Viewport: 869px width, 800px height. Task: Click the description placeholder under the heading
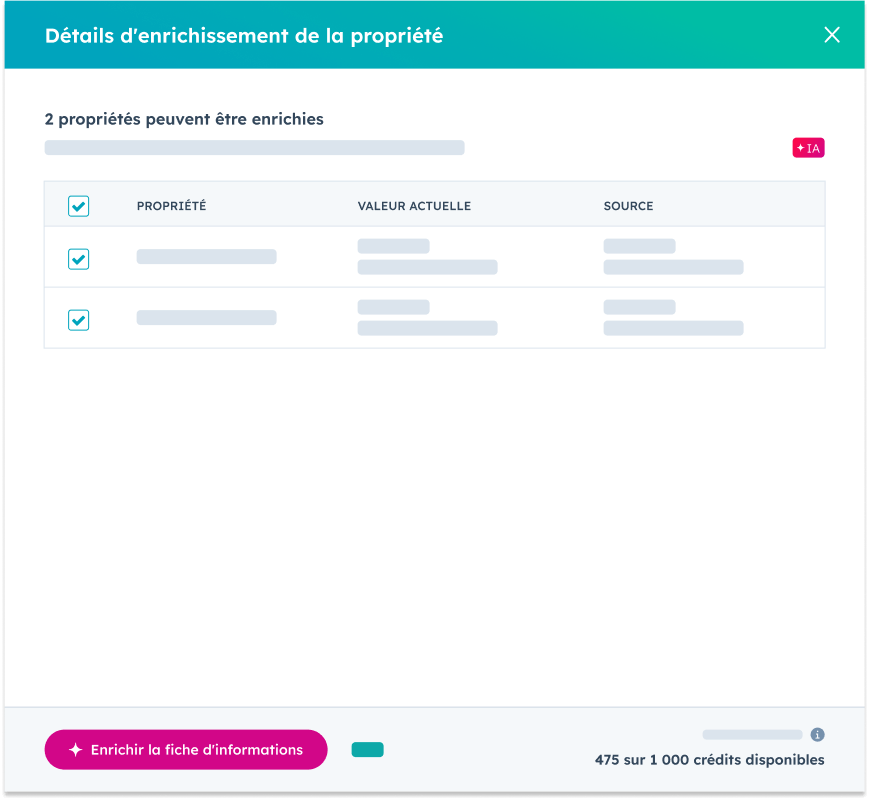click(x=254, y=148)
